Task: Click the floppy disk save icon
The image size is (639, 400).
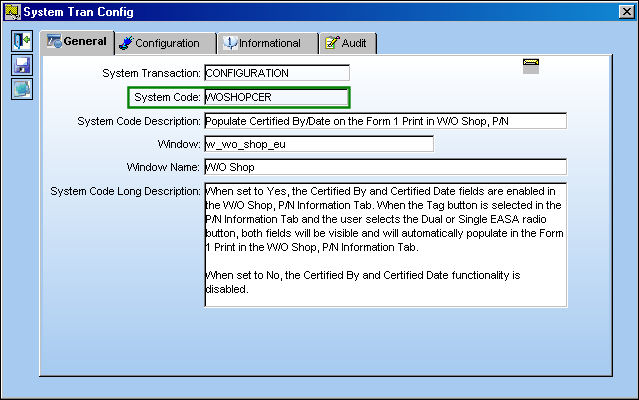Action: click(x=22, y=65)
